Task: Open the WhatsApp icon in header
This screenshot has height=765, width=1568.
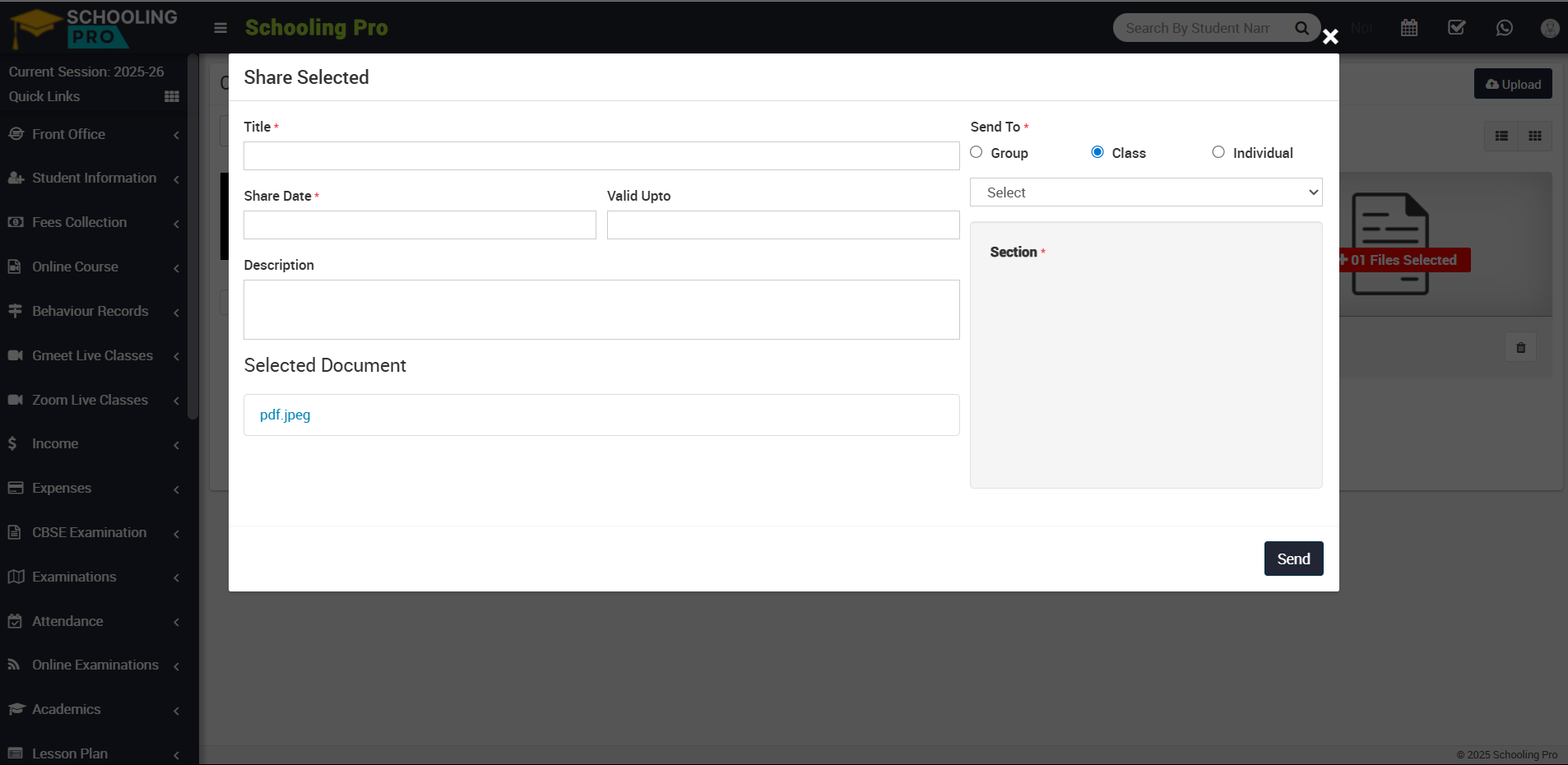Action: (1505, 28)
